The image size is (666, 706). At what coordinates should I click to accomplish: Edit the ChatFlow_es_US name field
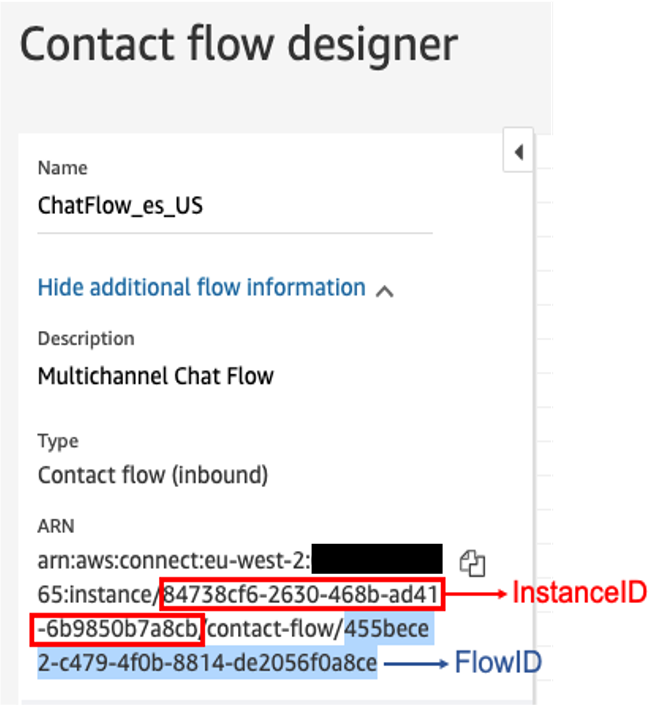click(x=235, y=207)
